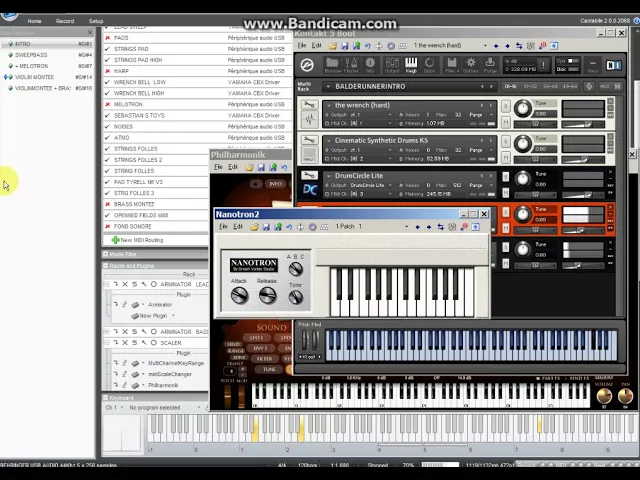The image size is (640, 480).
Task: Open Edit menu in Philharmonik window
Action: click(x=233, y=167)
